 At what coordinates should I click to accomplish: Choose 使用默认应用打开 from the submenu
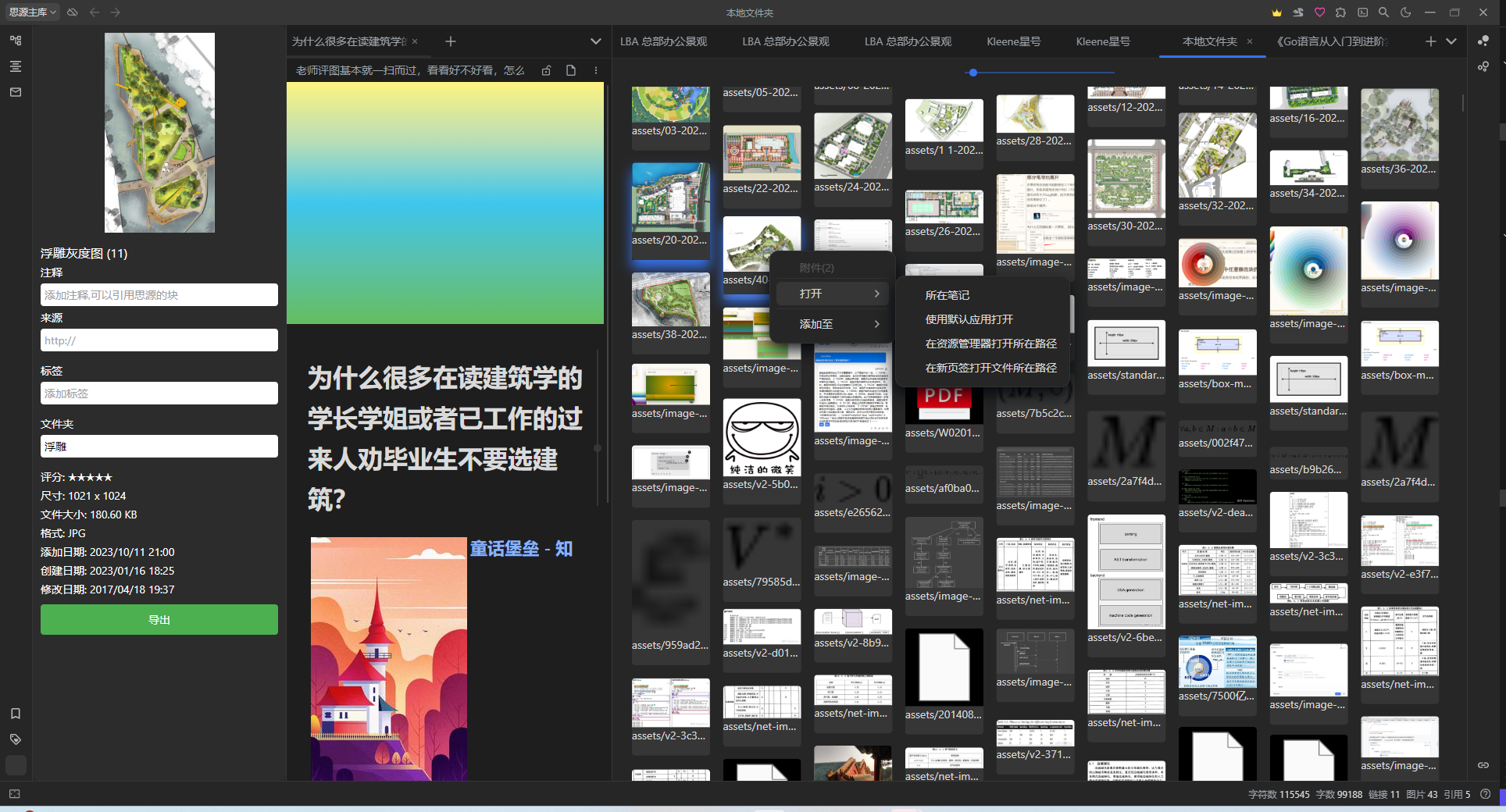tap(969, 319)
